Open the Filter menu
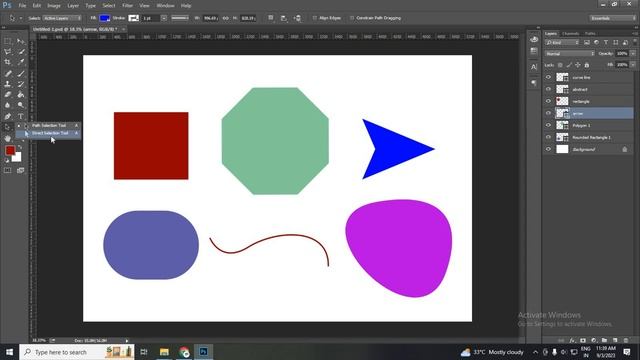Screen dimensions: 640x360 pos(127,6)
